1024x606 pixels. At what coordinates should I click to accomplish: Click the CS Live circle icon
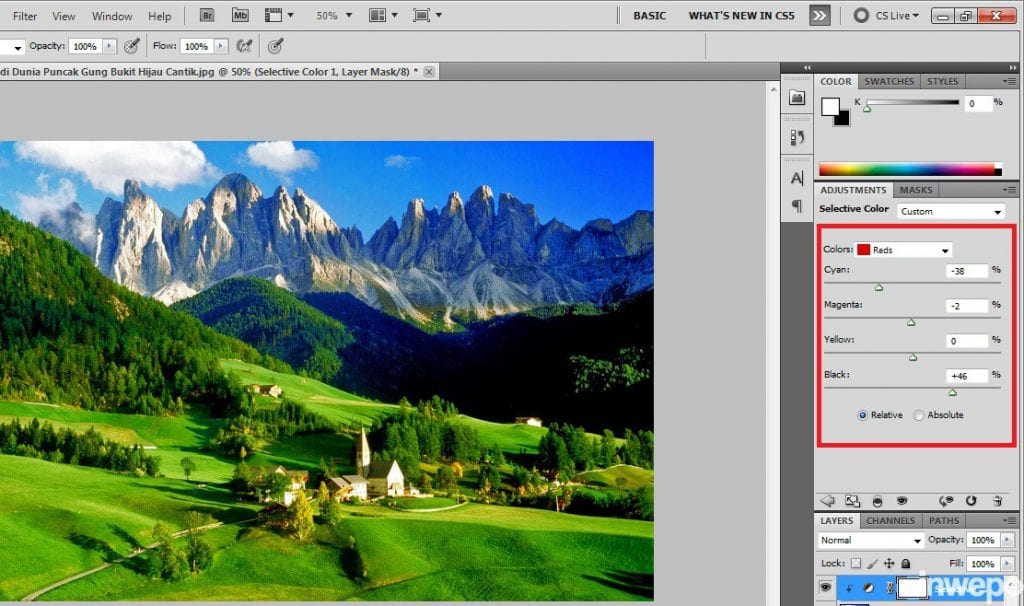click(861, 15)
